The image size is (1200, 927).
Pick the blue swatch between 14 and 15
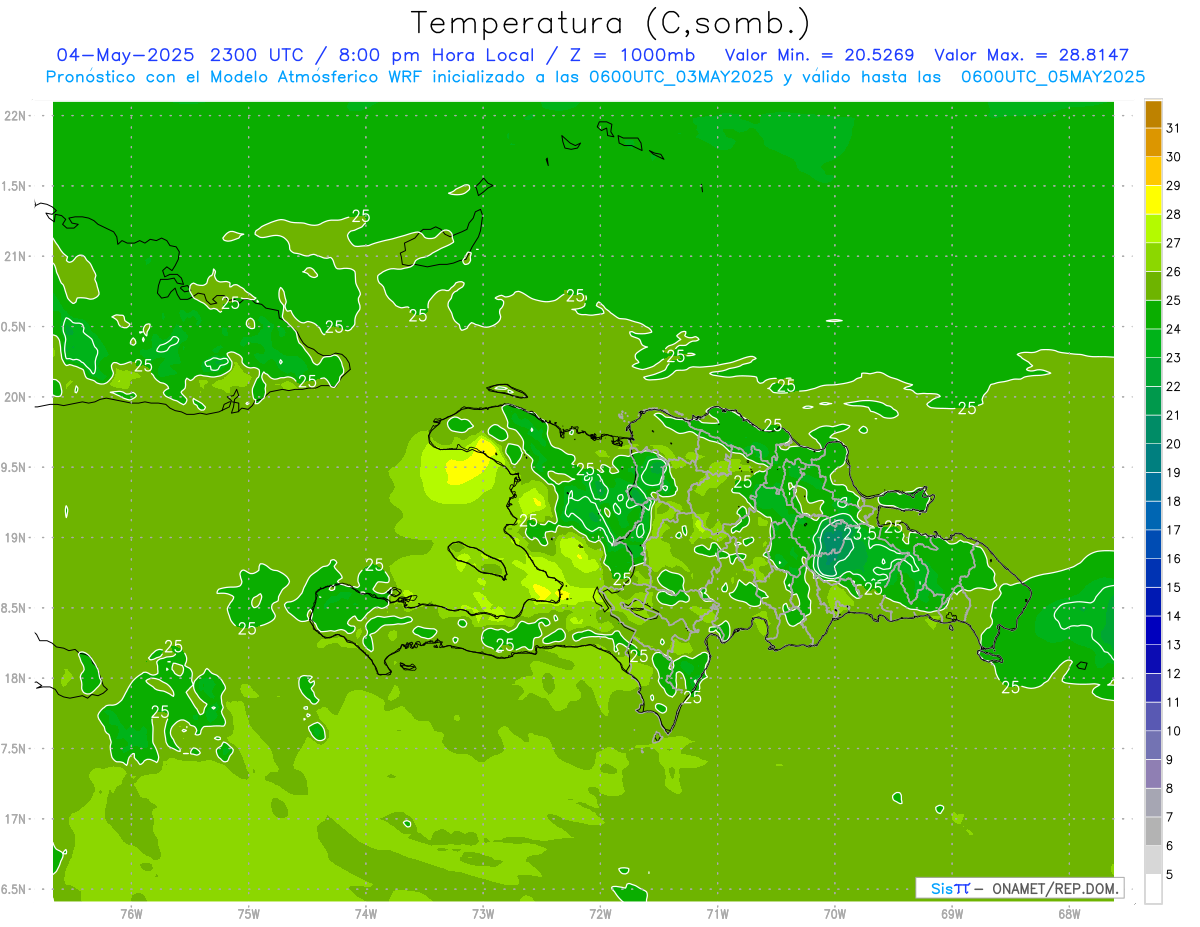click(1153, 602)
